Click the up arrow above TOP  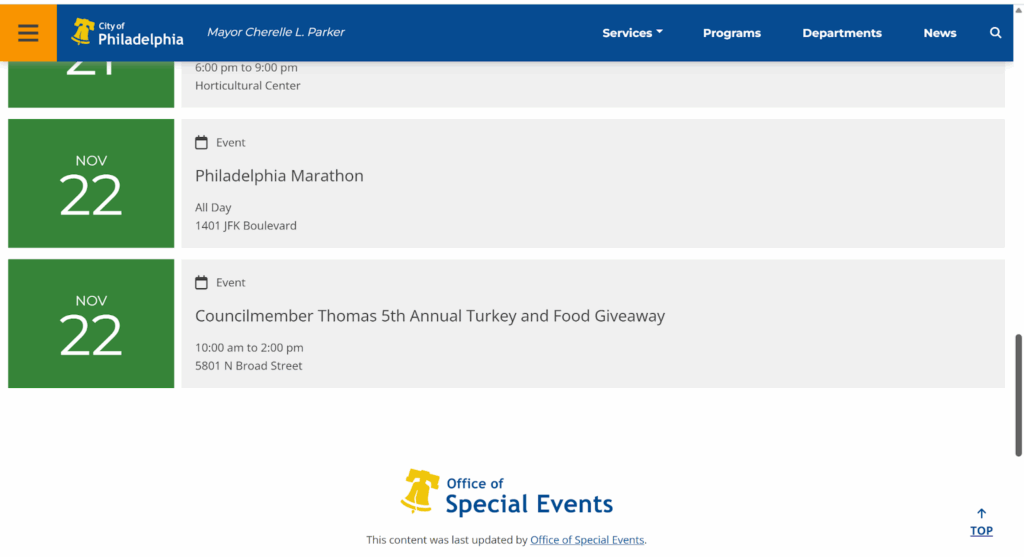point(981,514)
